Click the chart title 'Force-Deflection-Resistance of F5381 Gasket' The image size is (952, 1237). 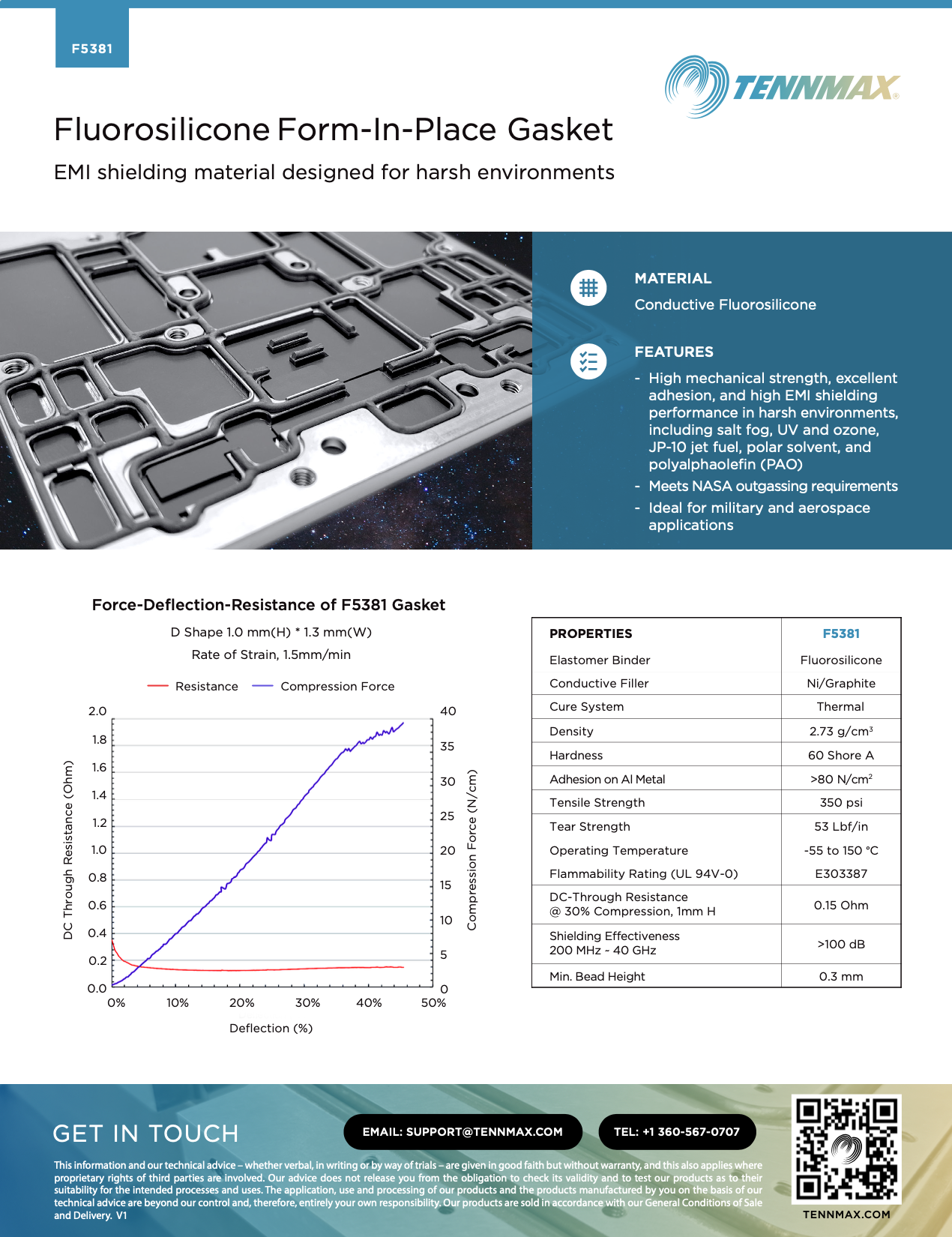268,605
